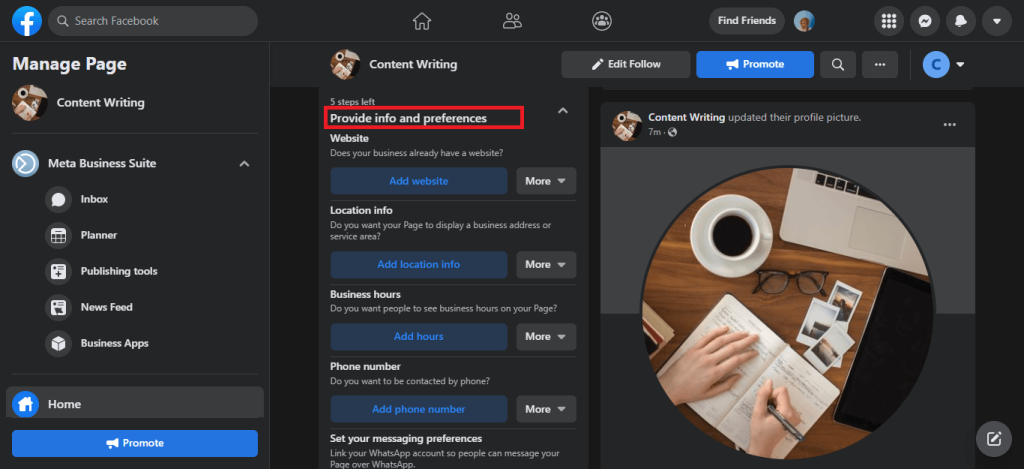Screen dimensions: 1024x469
Task: Click the page search magnifier button
Action: tap(838, 64)
